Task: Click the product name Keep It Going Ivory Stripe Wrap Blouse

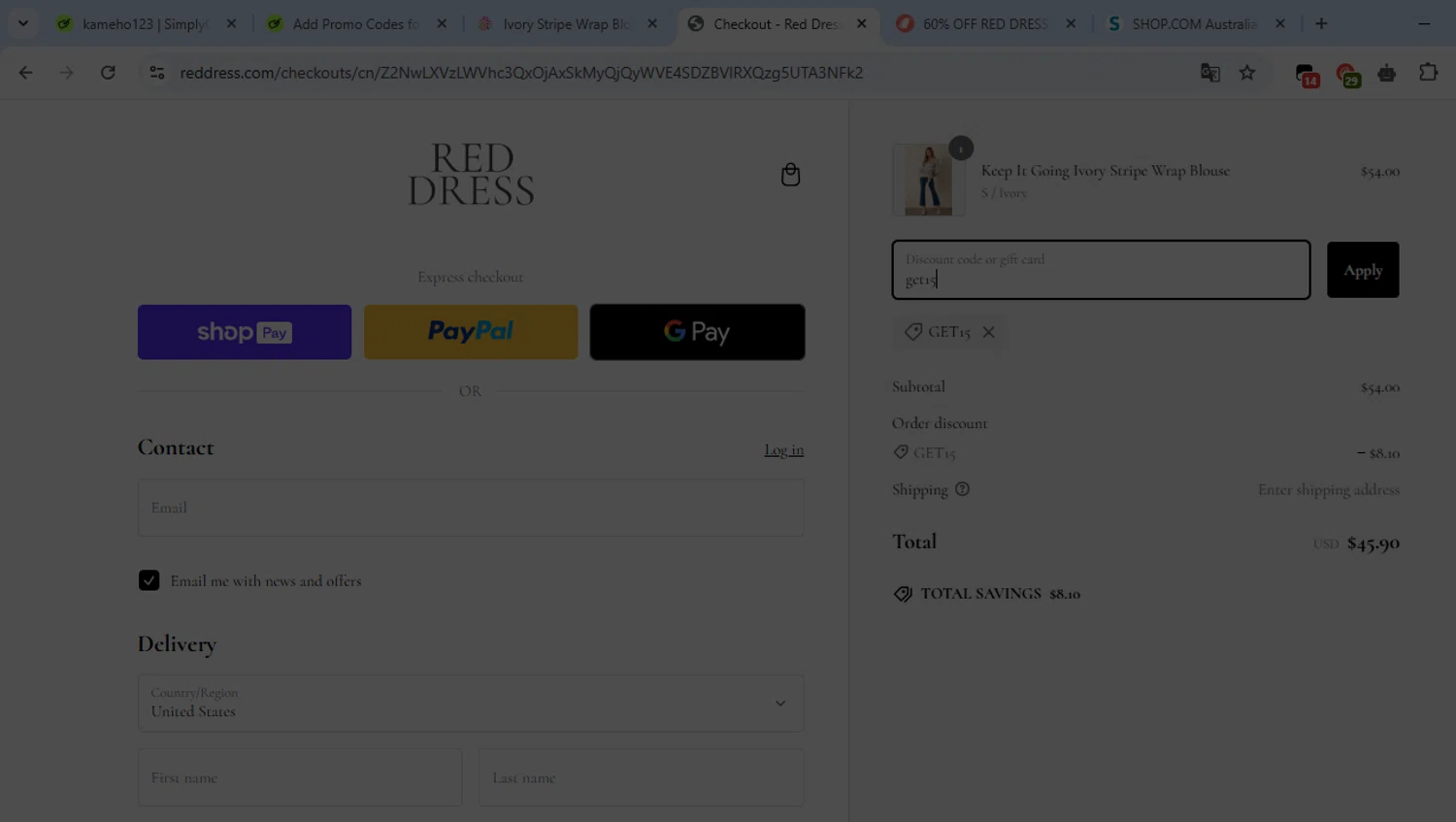Action: [x=1105, y=171]
